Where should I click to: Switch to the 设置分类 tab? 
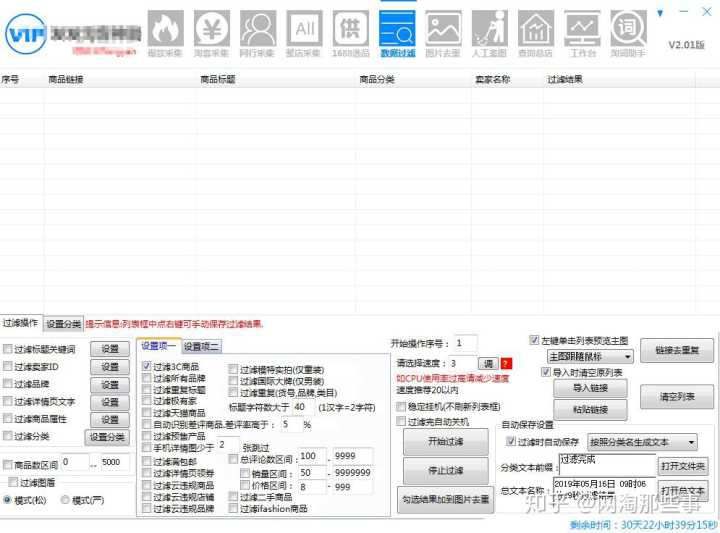tap(64, 324)
